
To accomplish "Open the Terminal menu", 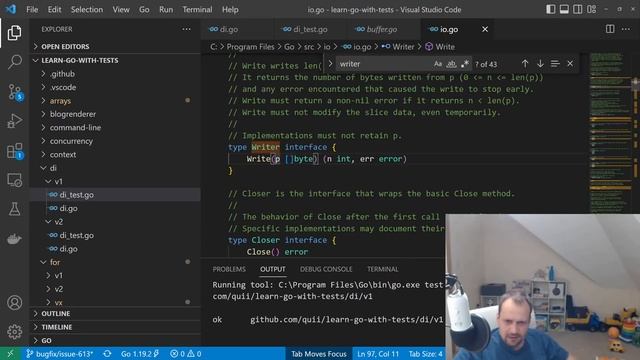I will click(197, 9).
